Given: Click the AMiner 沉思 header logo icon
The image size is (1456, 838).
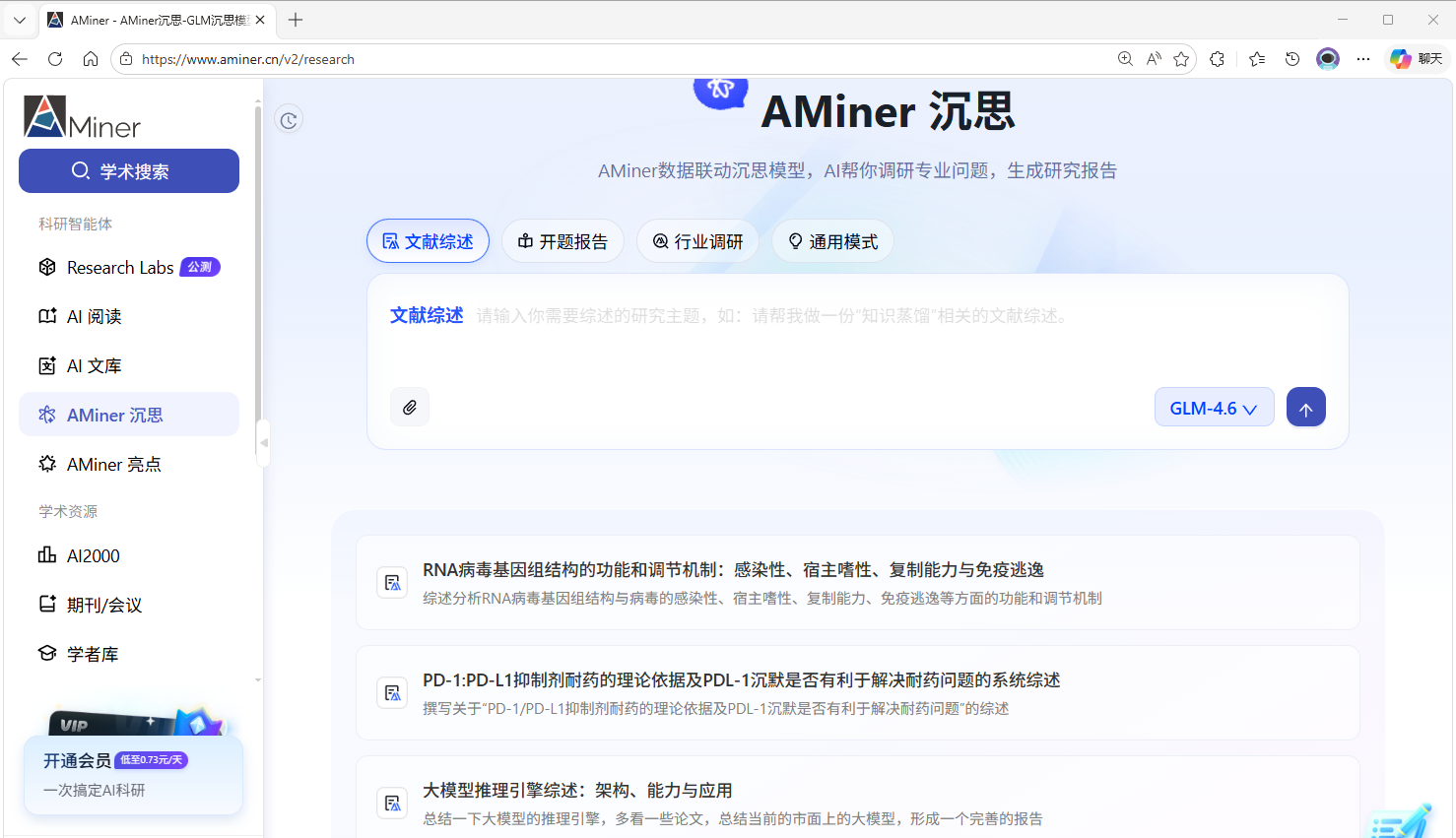Looking at the screenshot, I should 721,92.
